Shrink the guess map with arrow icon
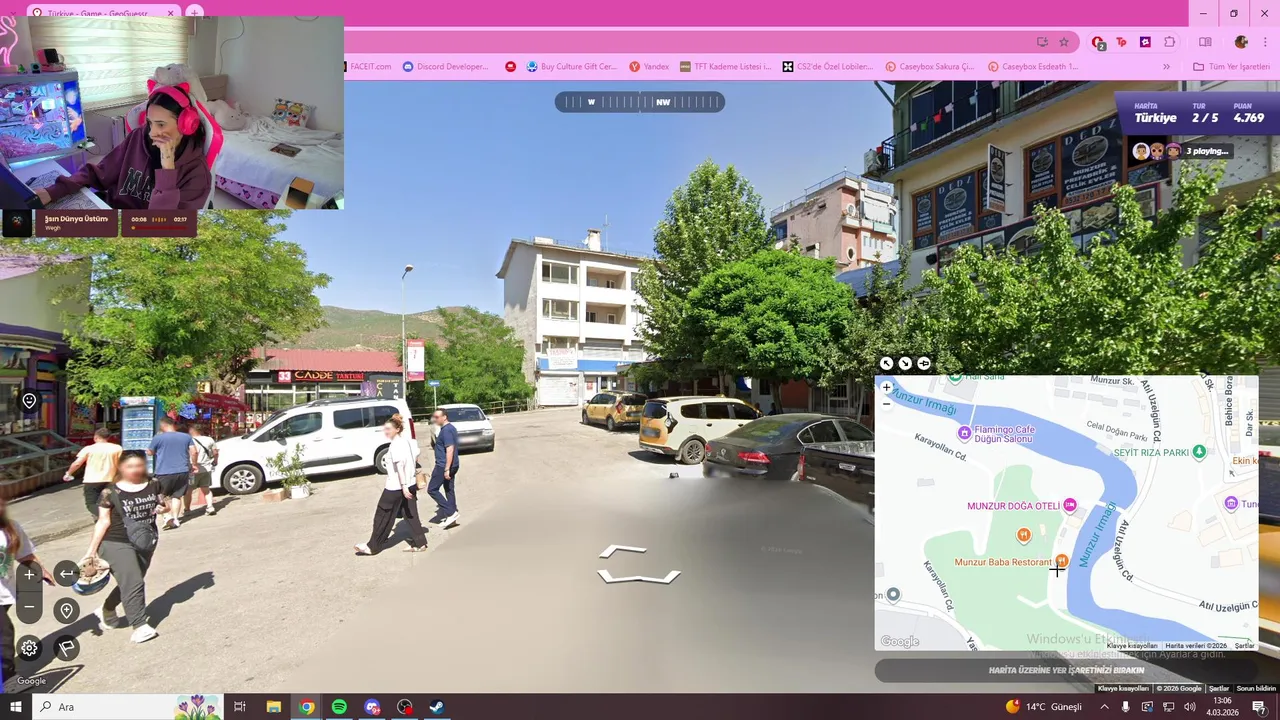1280x720 pixels. point(905,364)
